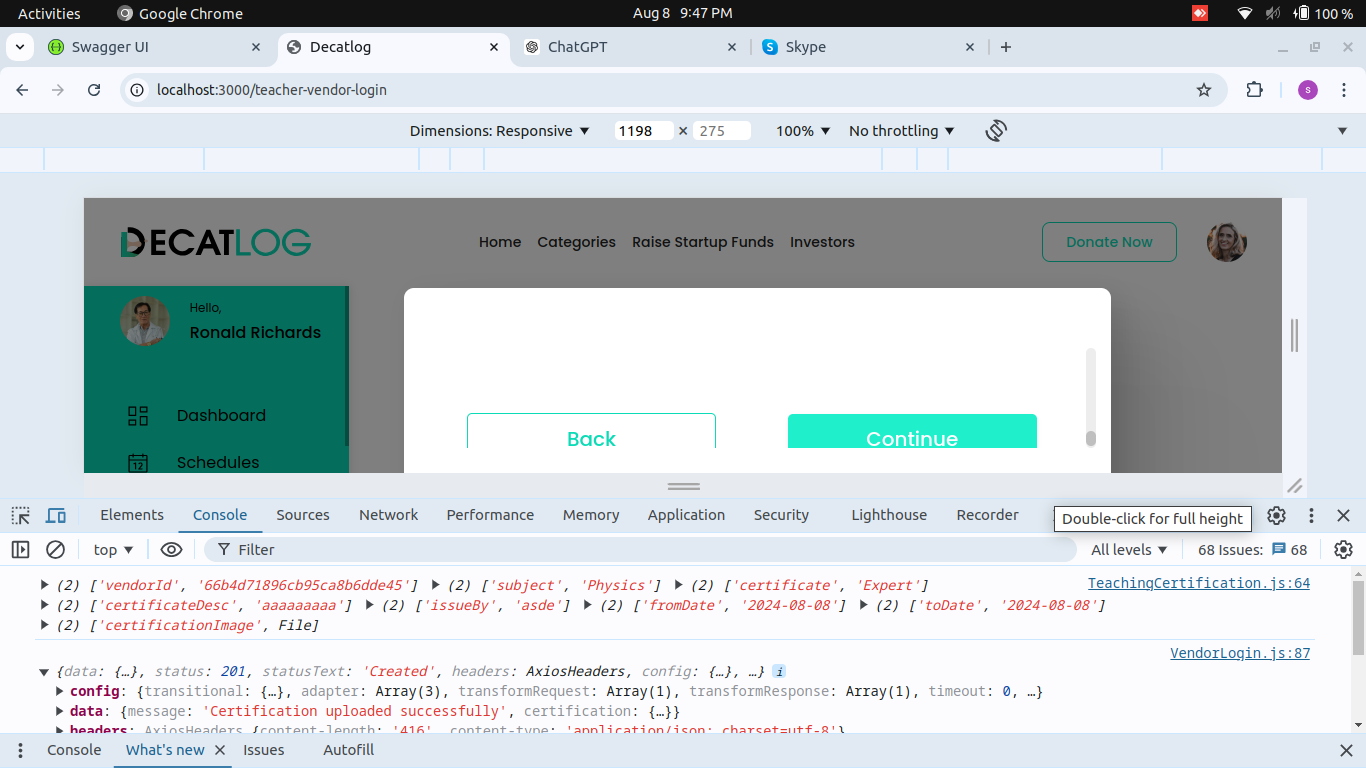Image resolution: width=1366 pixels, height=768 pixels.
Task: Expand the All levels log filter dropdown
Action: click(x=1129, y=550)
